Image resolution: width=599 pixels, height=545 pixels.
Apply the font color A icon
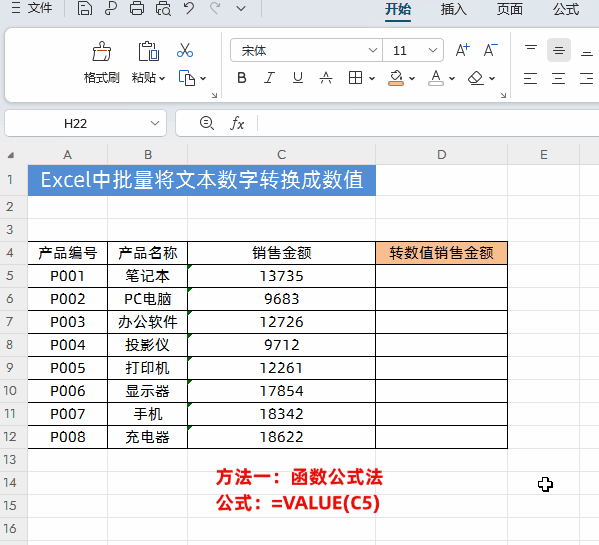pos(436,78)
